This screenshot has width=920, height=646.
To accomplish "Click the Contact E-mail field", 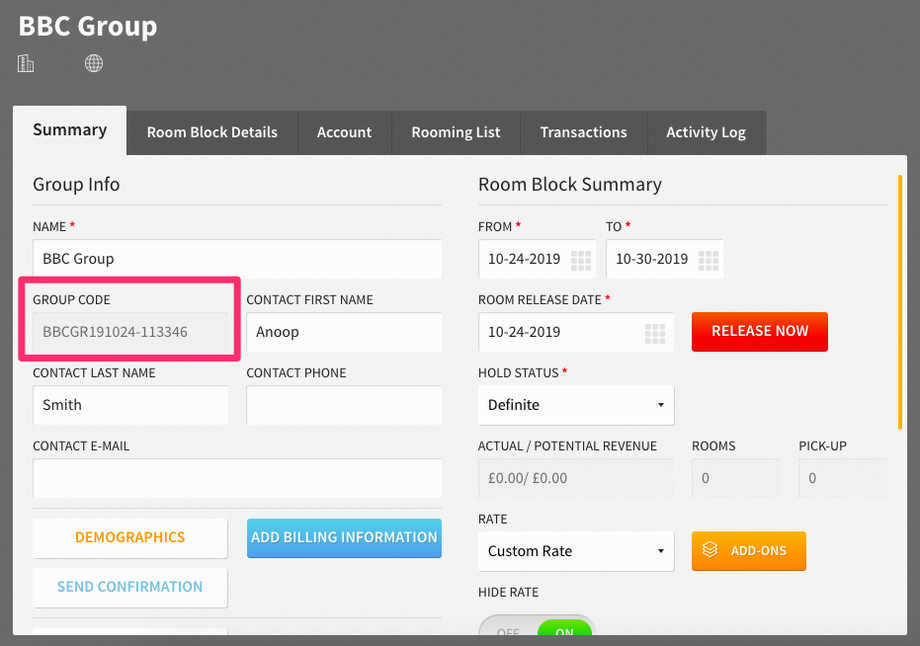I will pos(237,478).
